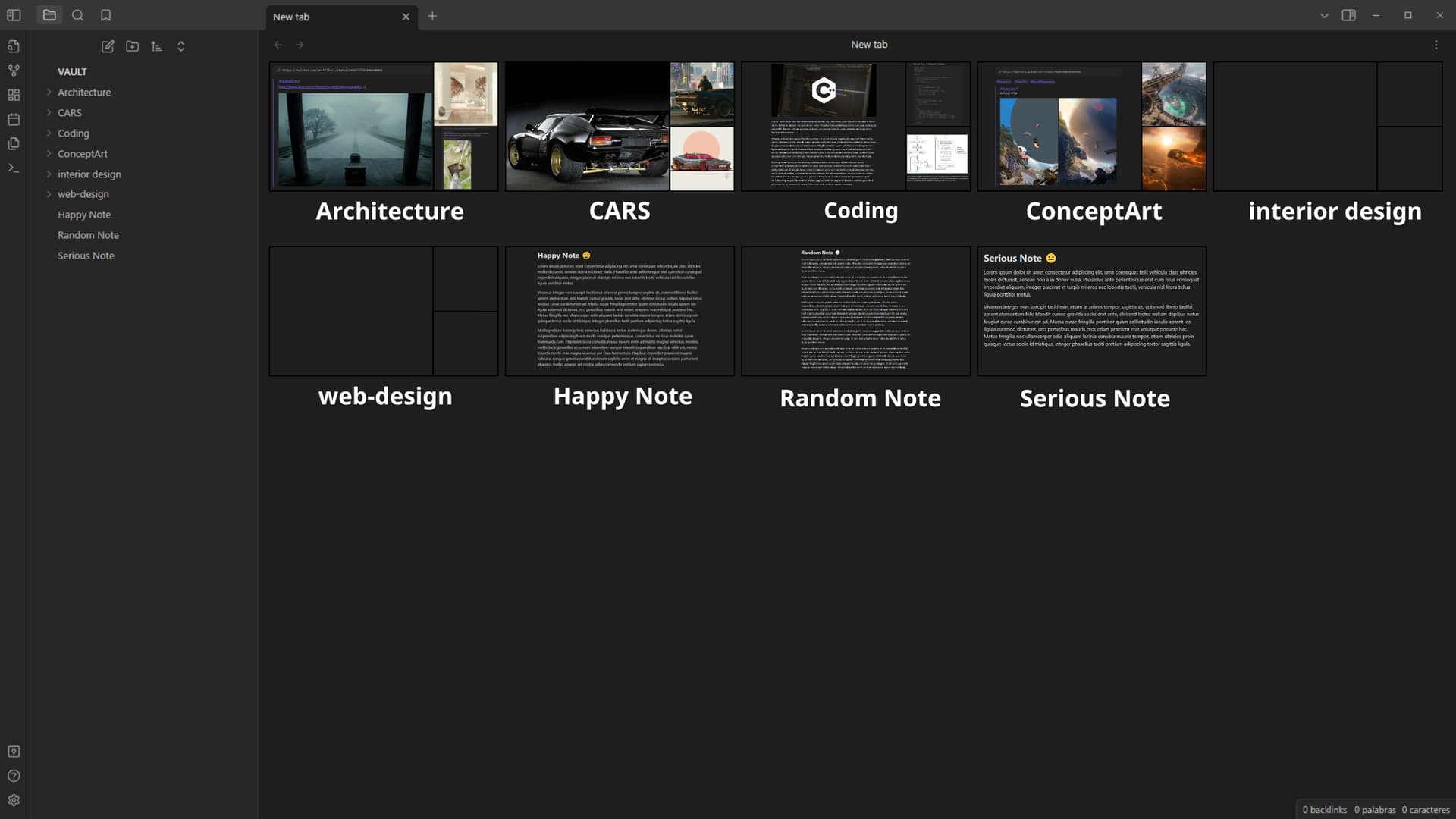Screen dimensions: 1456x819
Task: Go back using the navigation arrow
Action: (278, 45)
